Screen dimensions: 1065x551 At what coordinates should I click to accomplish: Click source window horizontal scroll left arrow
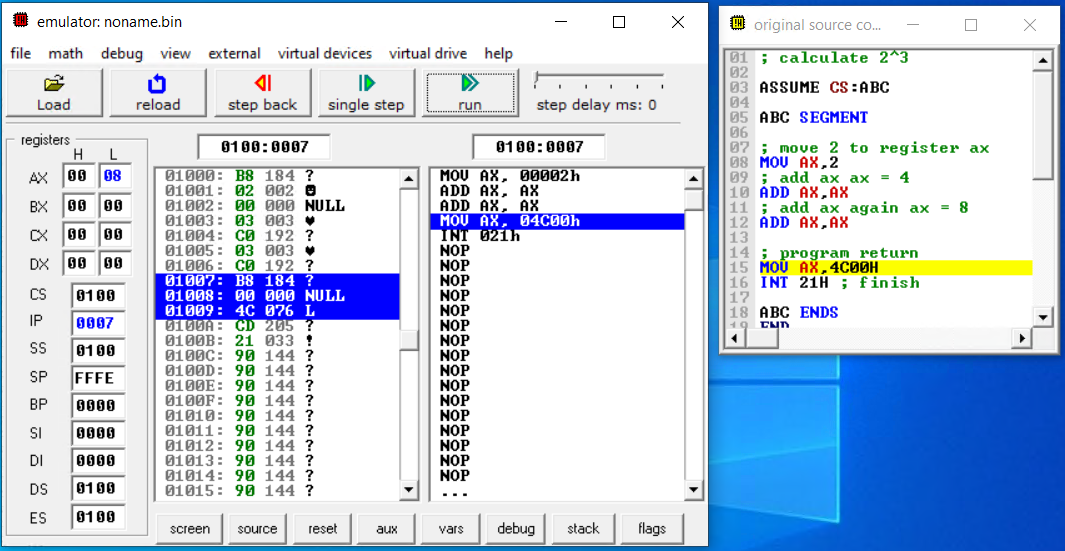pyautogui.click(x=734, y=338)
